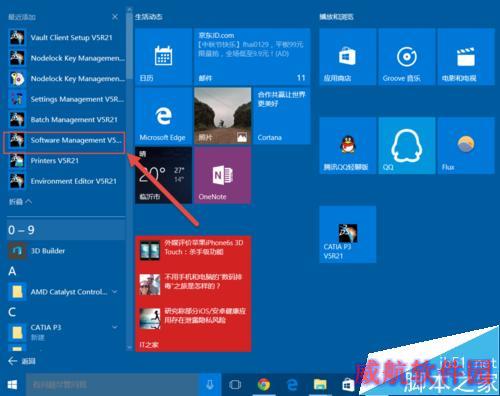Launch OneNote tile
Viewport: 500px width, 396px height.
click(x=223, y=175)
